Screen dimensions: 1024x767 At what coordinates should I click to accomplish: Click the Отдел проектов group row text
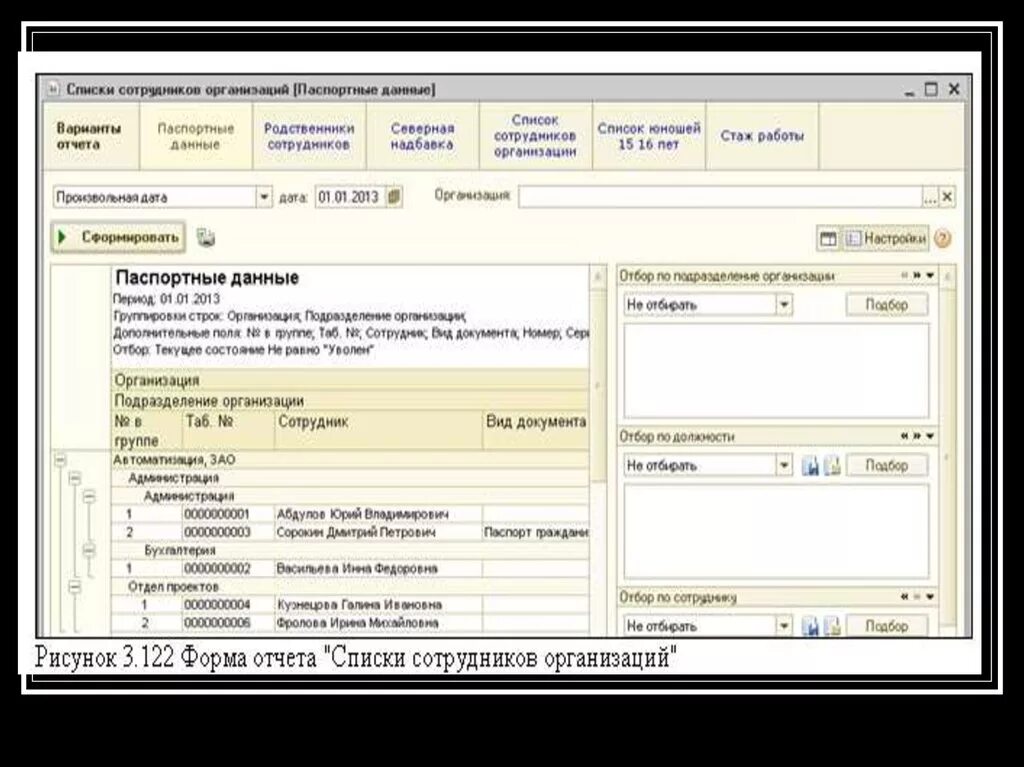point(173,587)
